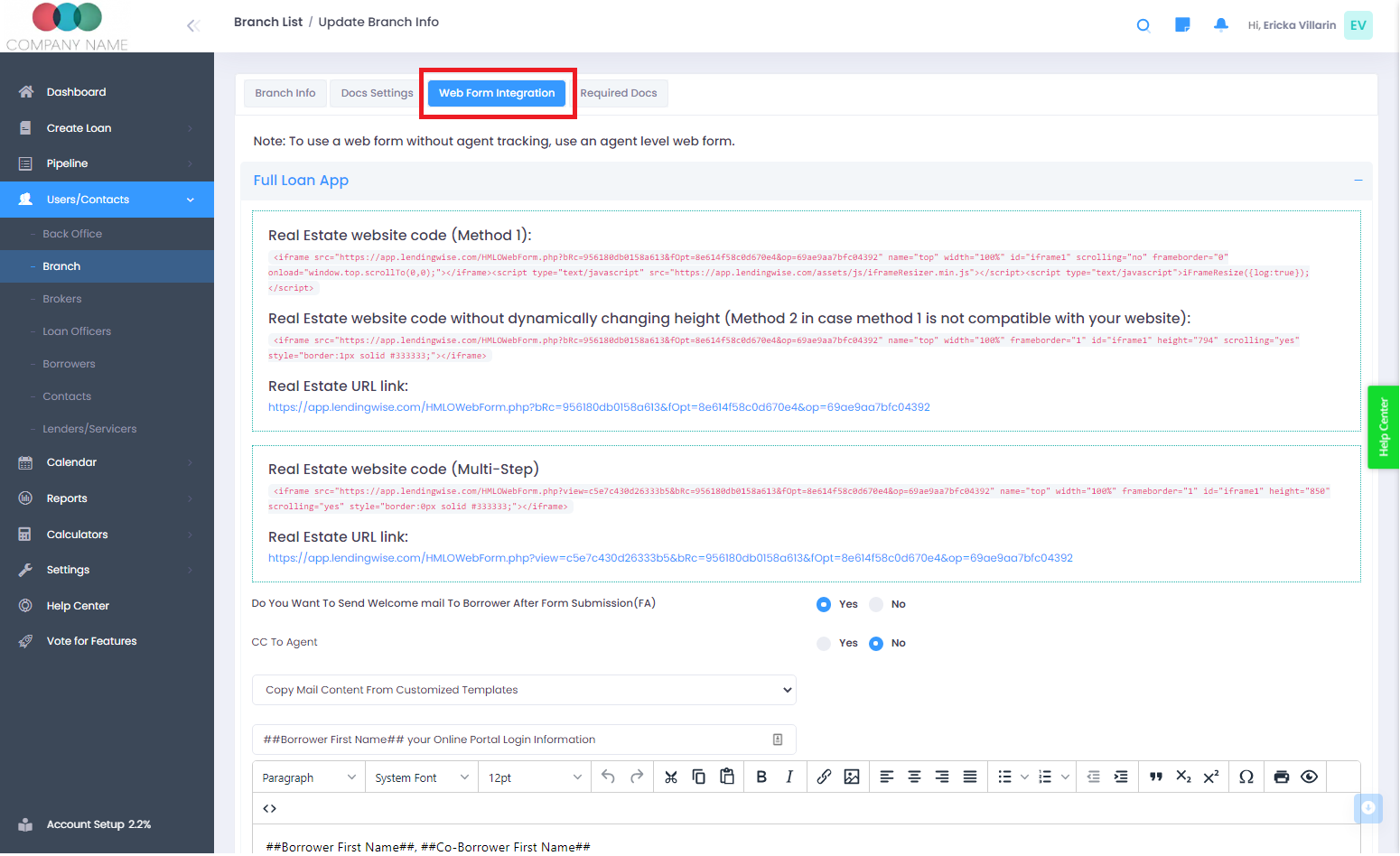Viewport: 1400px width, 856px height.
Task: Decrease indent in the editor toolbar
Action: click(1093, 777)
